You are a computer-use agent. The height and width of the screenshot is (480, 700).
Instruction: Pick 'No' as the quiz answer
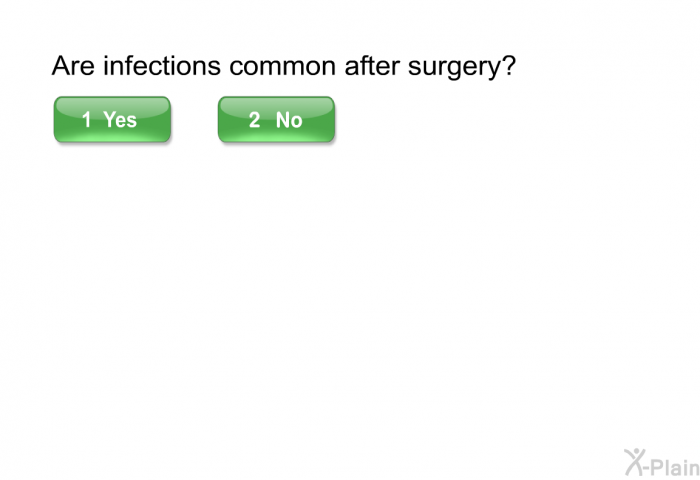(x=276, y=120)
